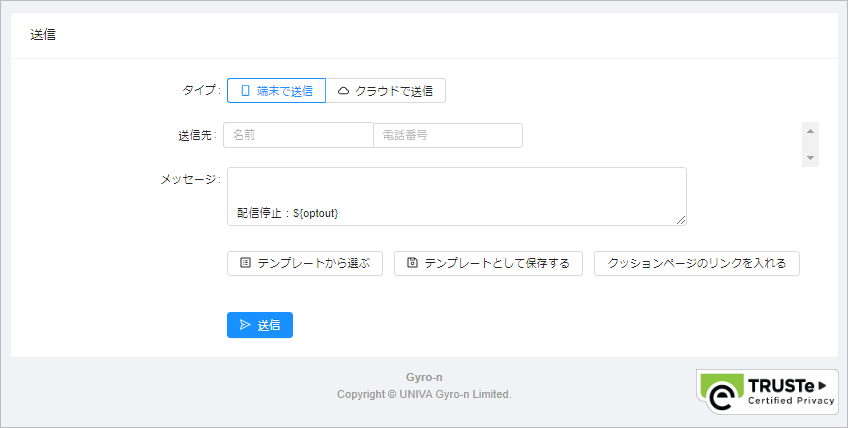Focus the 名前 recipient name field

(299, 135)
